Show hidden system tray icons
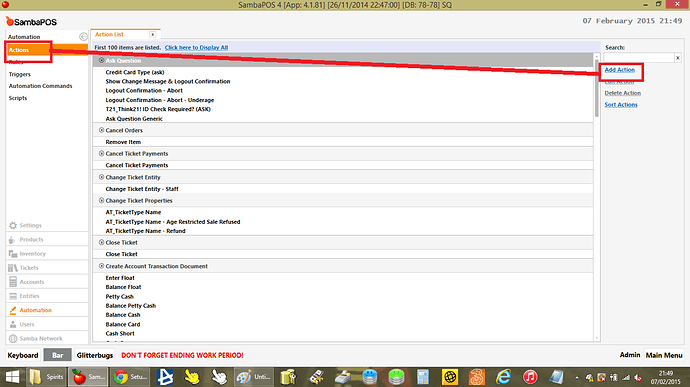Viewport: 690px width, 387px height. tap(577, 378)
